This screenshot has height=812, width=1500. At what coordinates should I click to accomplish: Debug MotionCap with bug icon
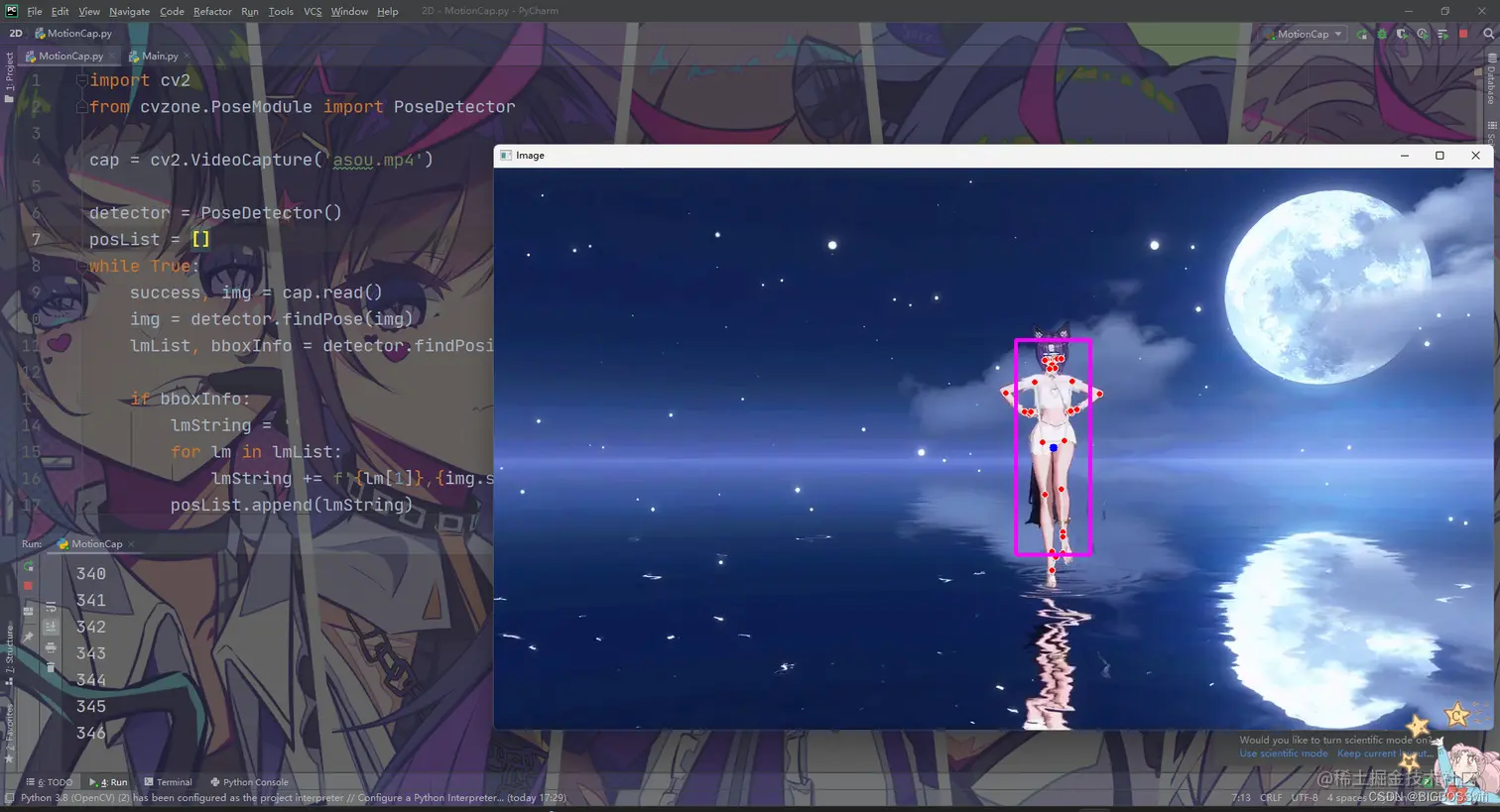[x=1382, y=34]
